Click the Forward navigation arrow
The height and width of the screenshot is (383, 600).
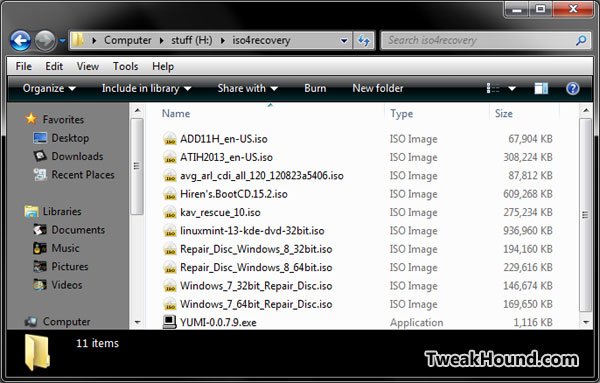pos(45,40)
